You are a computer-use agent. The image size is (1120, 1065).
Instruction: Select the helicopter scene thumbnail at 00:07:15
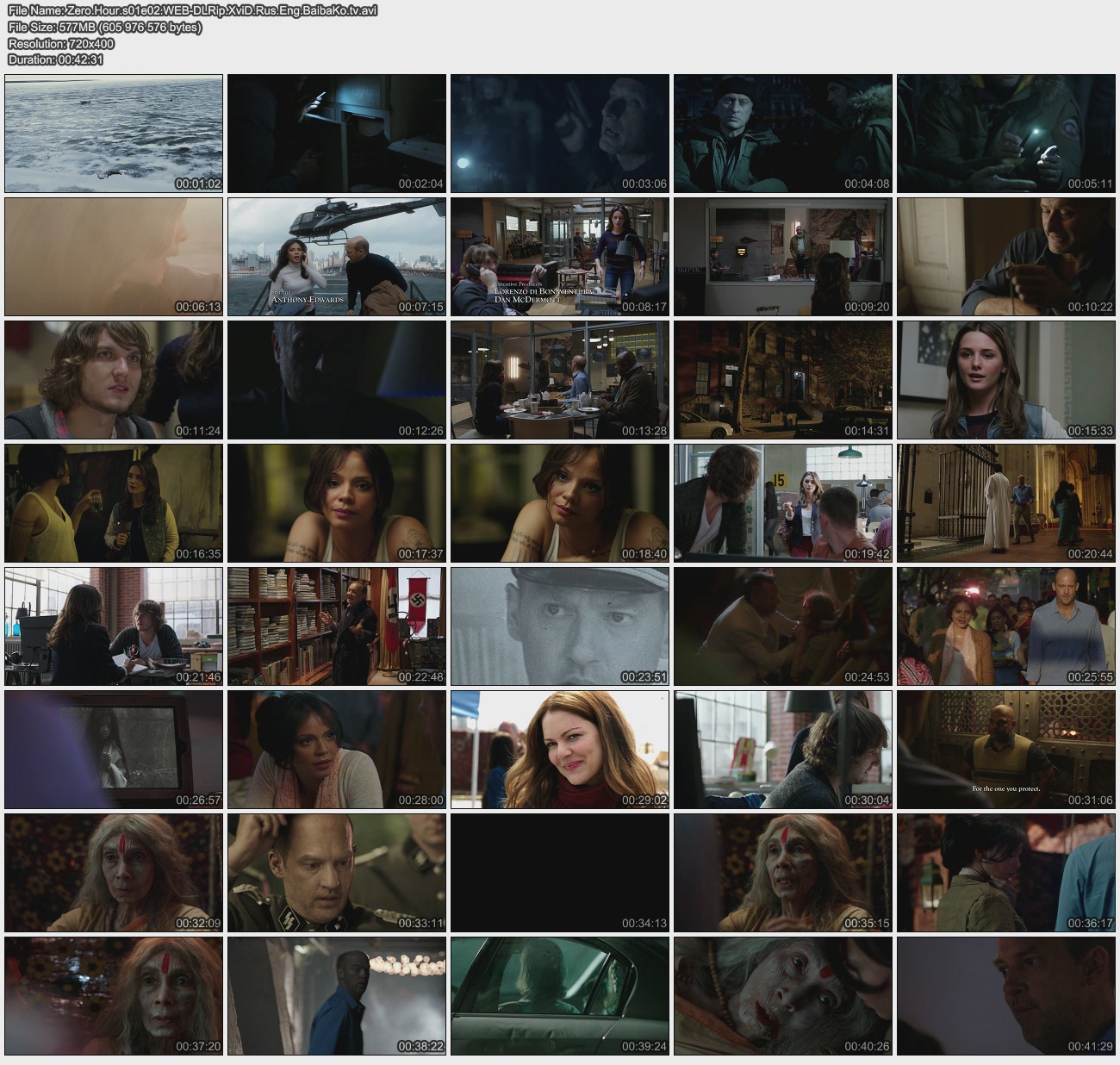(x=337, y=257)
